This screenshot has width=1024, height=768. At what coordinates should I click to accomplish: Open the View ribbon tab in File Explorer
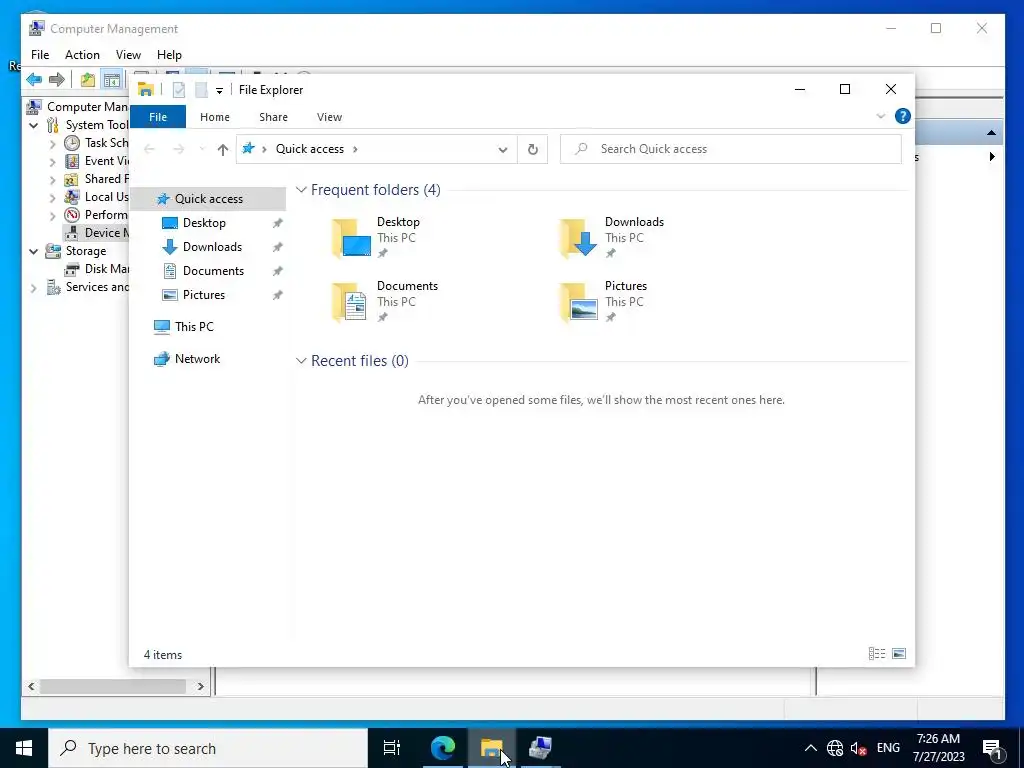click(x=329, y=117)
